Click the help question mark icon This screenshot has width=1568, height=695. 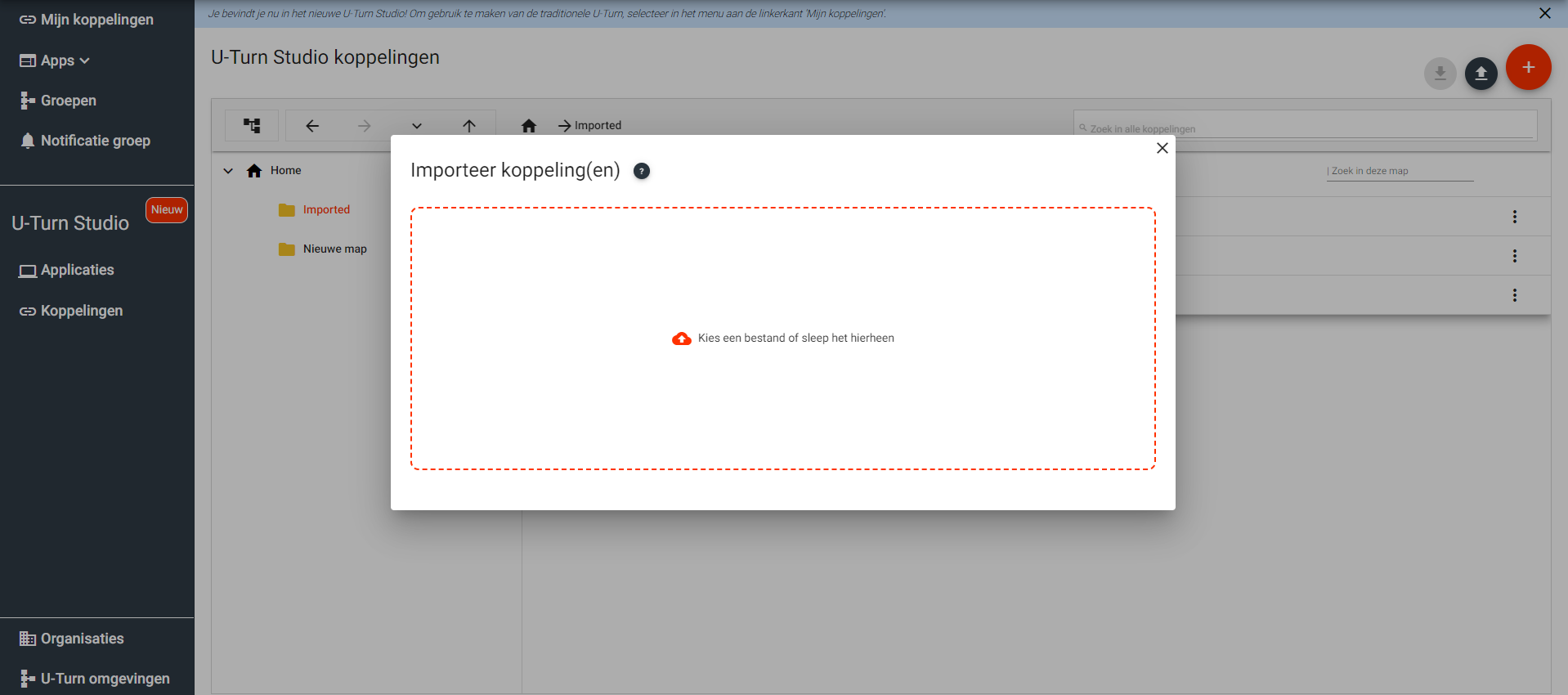642,171
